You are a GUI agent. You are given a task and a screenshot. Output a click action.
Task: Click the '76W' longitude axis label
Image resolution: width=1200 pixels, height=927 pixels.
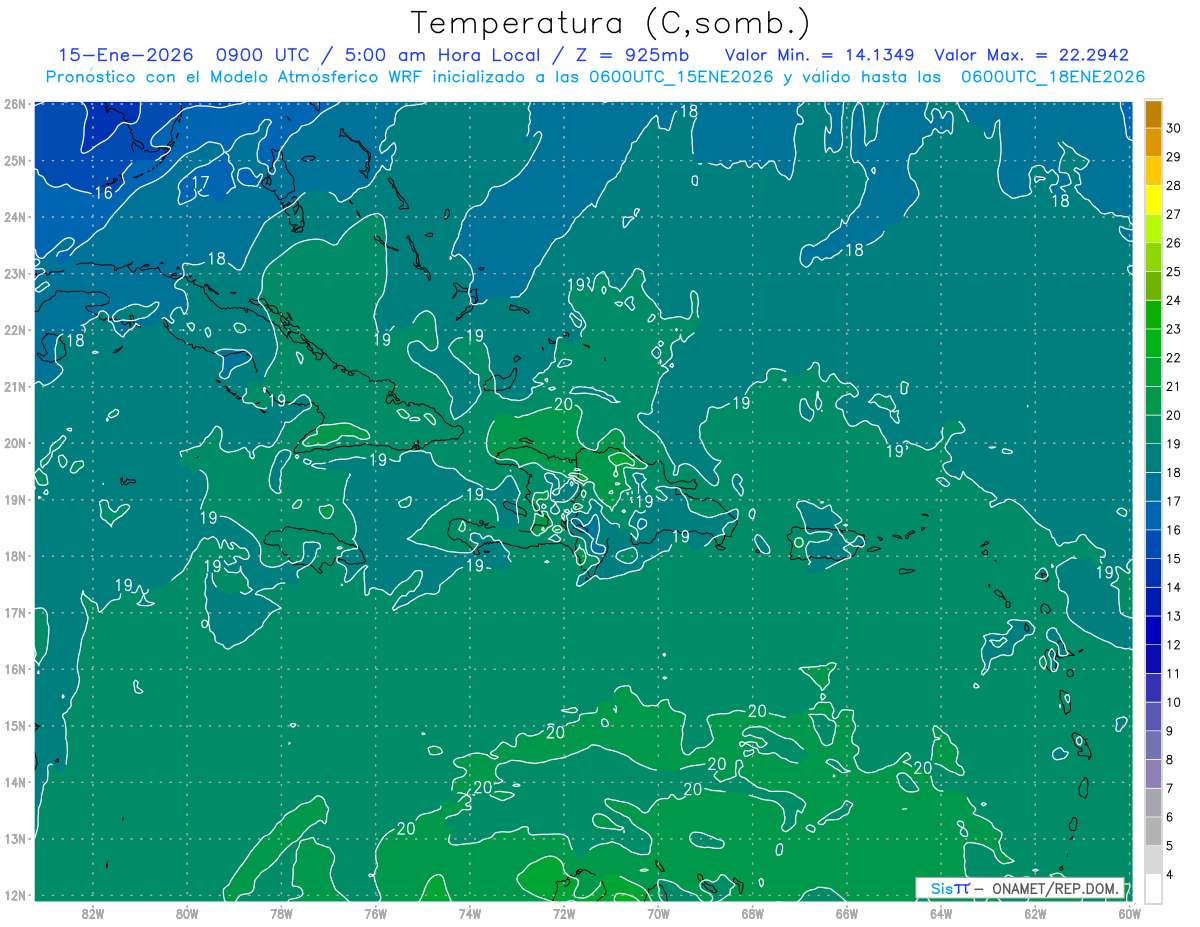[x=375, y=913]
